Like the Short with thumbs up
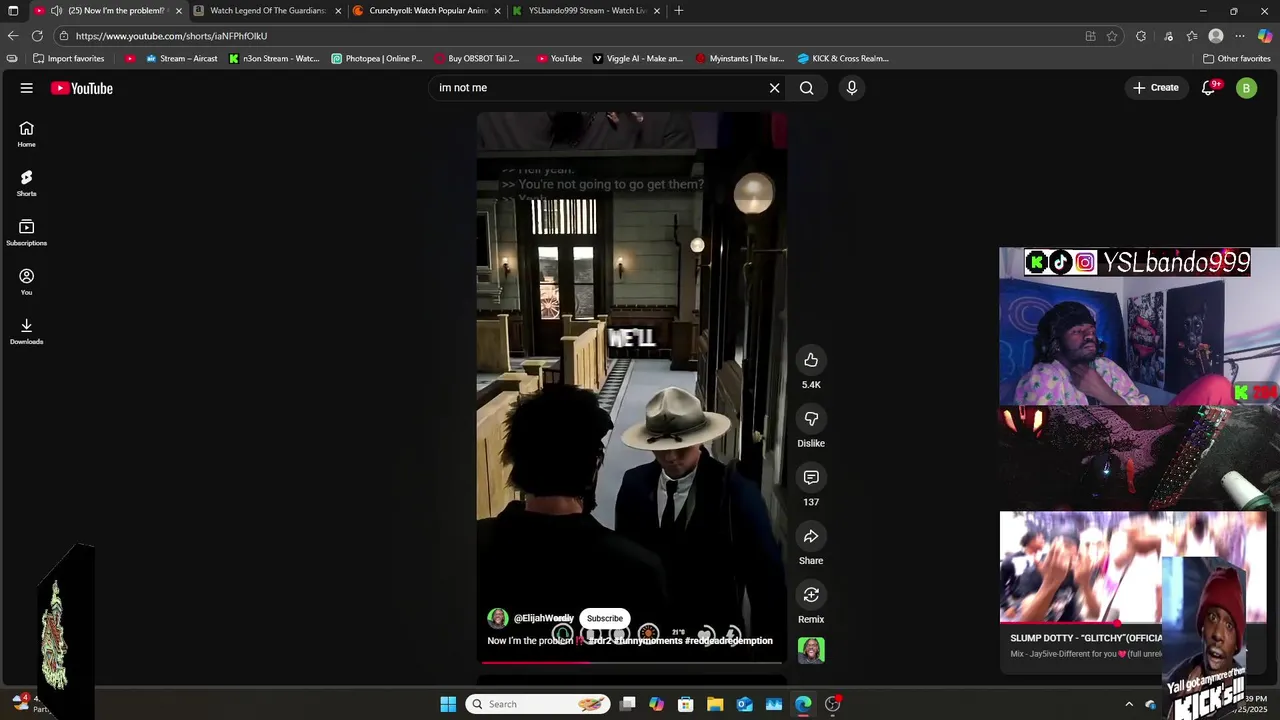This screenshot has height=720, width=1280. 811,360
